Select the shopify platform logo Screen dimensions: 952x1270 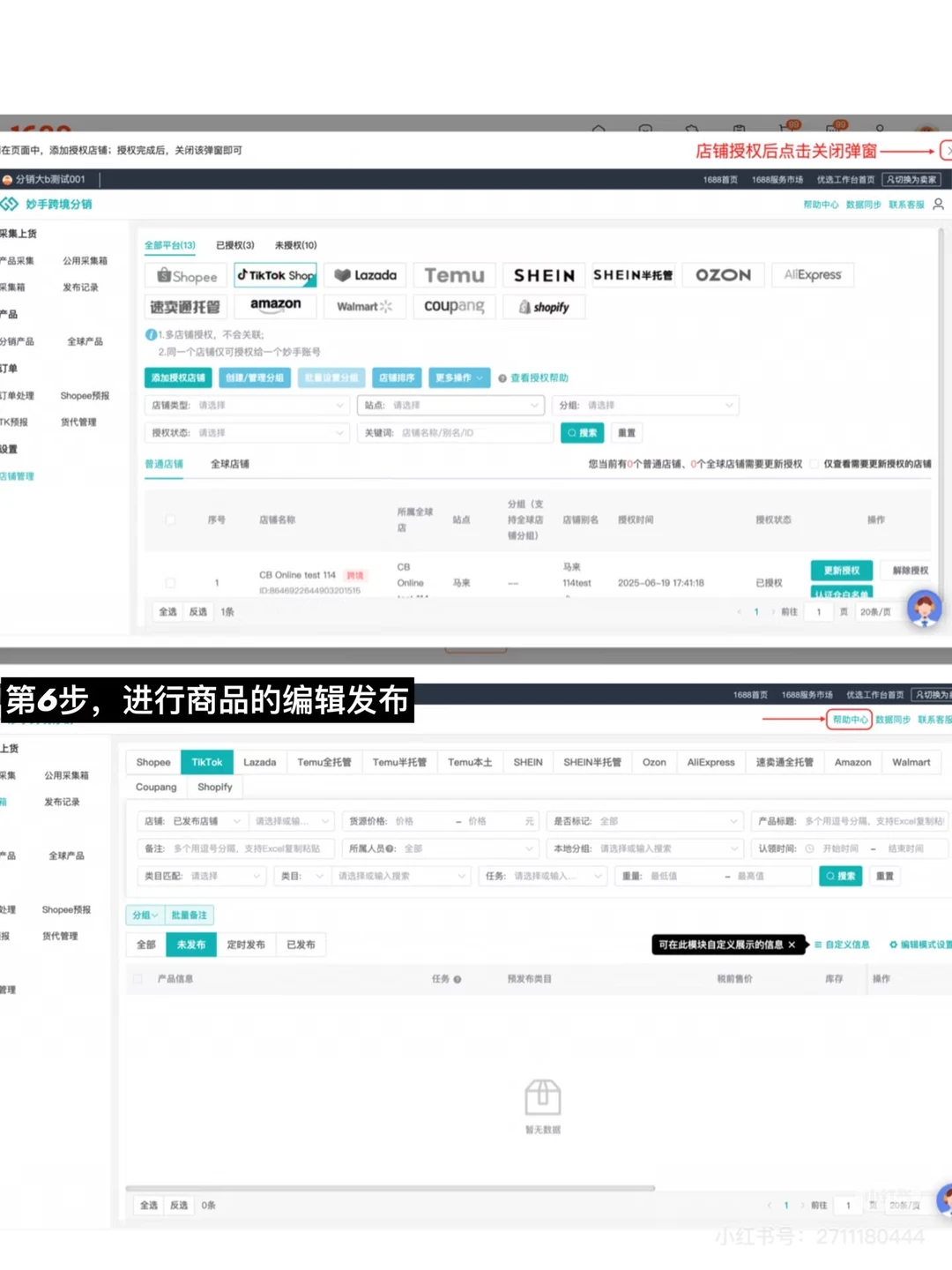pyautogui.click(x=544, y=307)
